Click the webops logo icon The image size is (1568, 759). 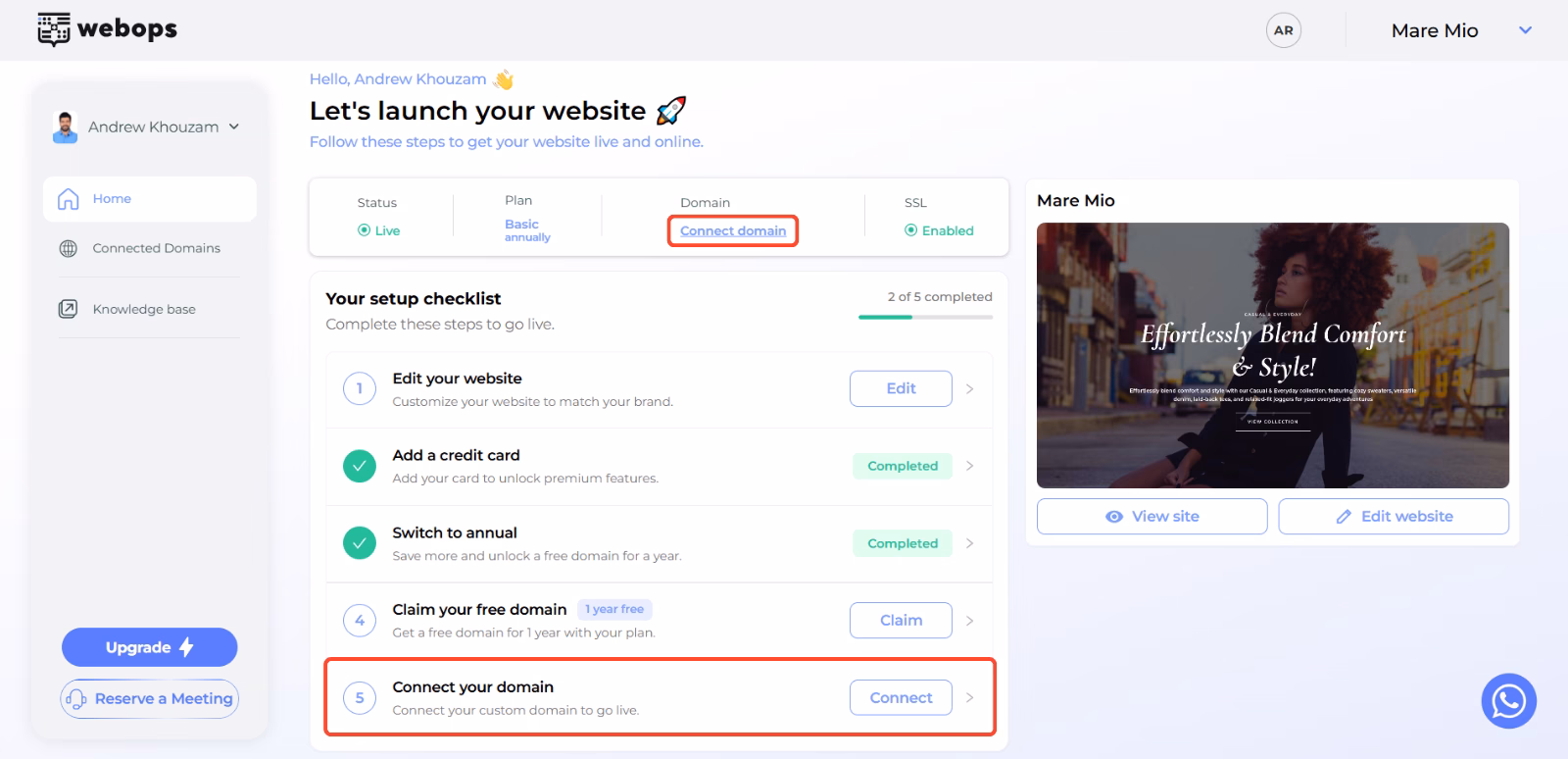(x=54, y=29)
